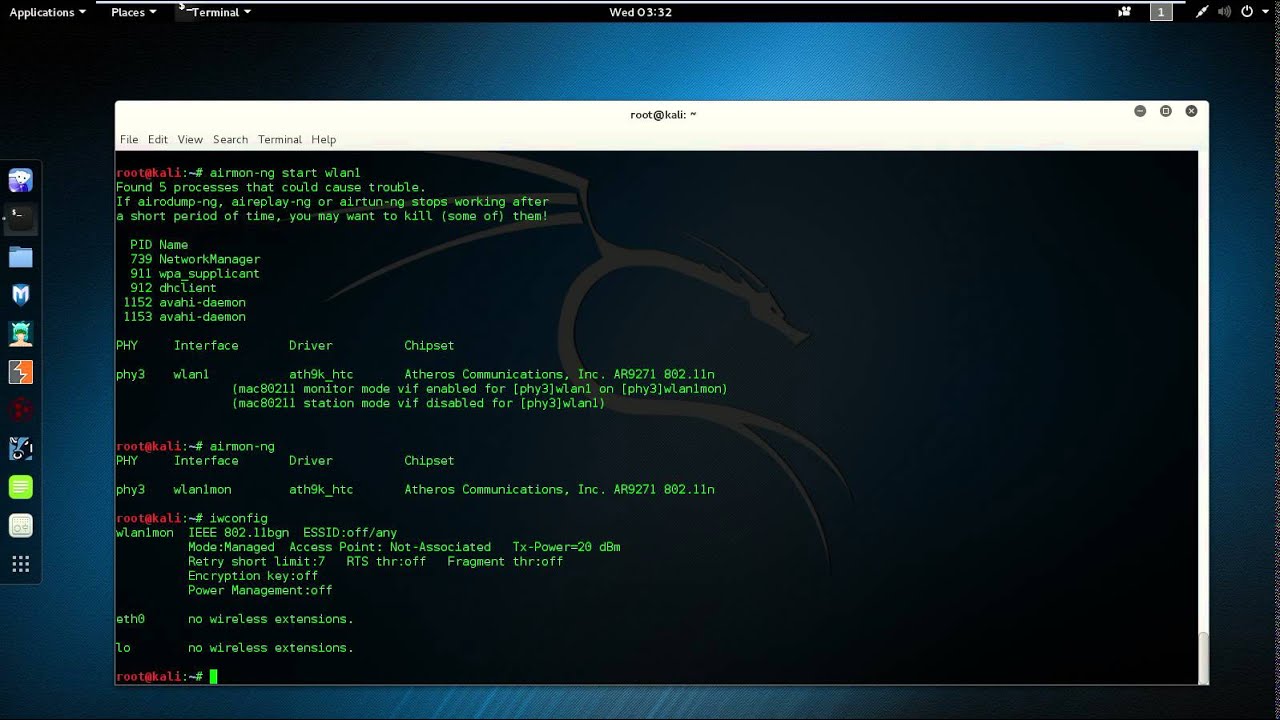This screenshot has height=720, width=1280.
Task: Click workspace indicator 1 in top bar
Action: 1161,12
